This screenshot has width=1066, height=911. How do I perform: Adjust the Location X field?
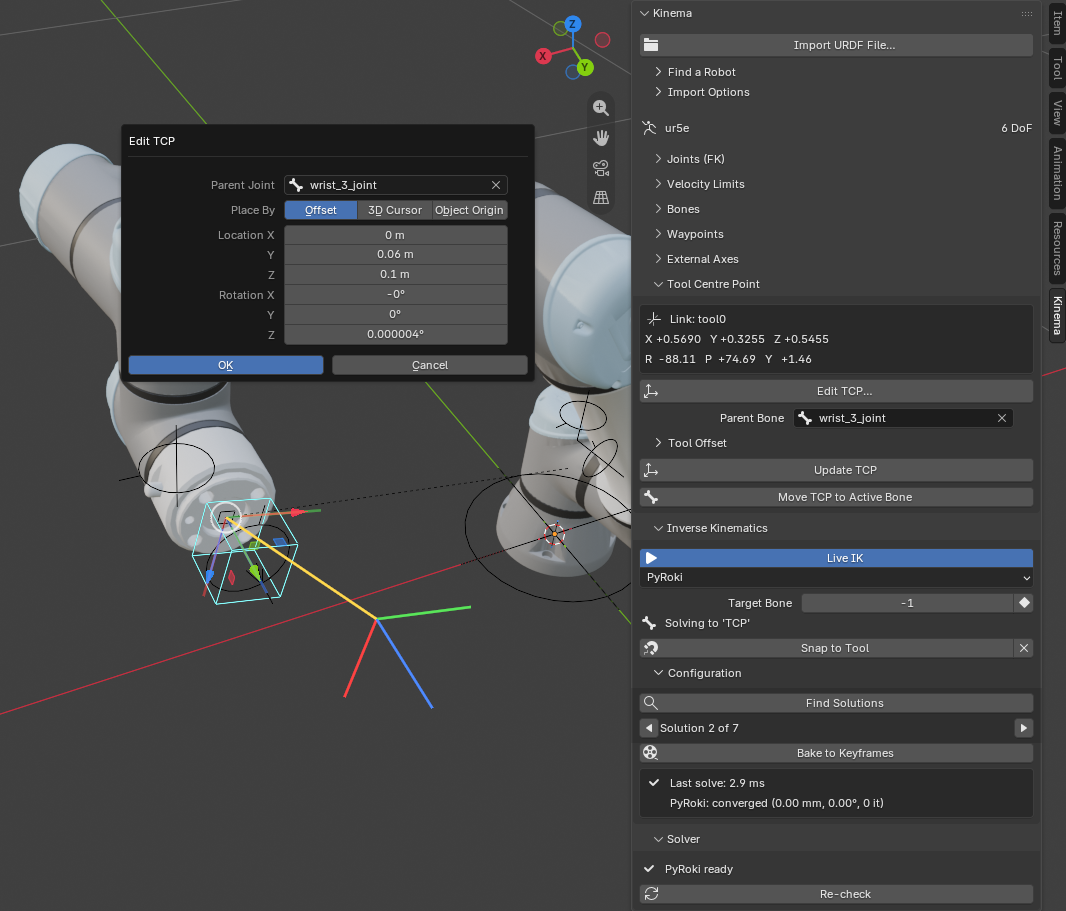(396, 235)
